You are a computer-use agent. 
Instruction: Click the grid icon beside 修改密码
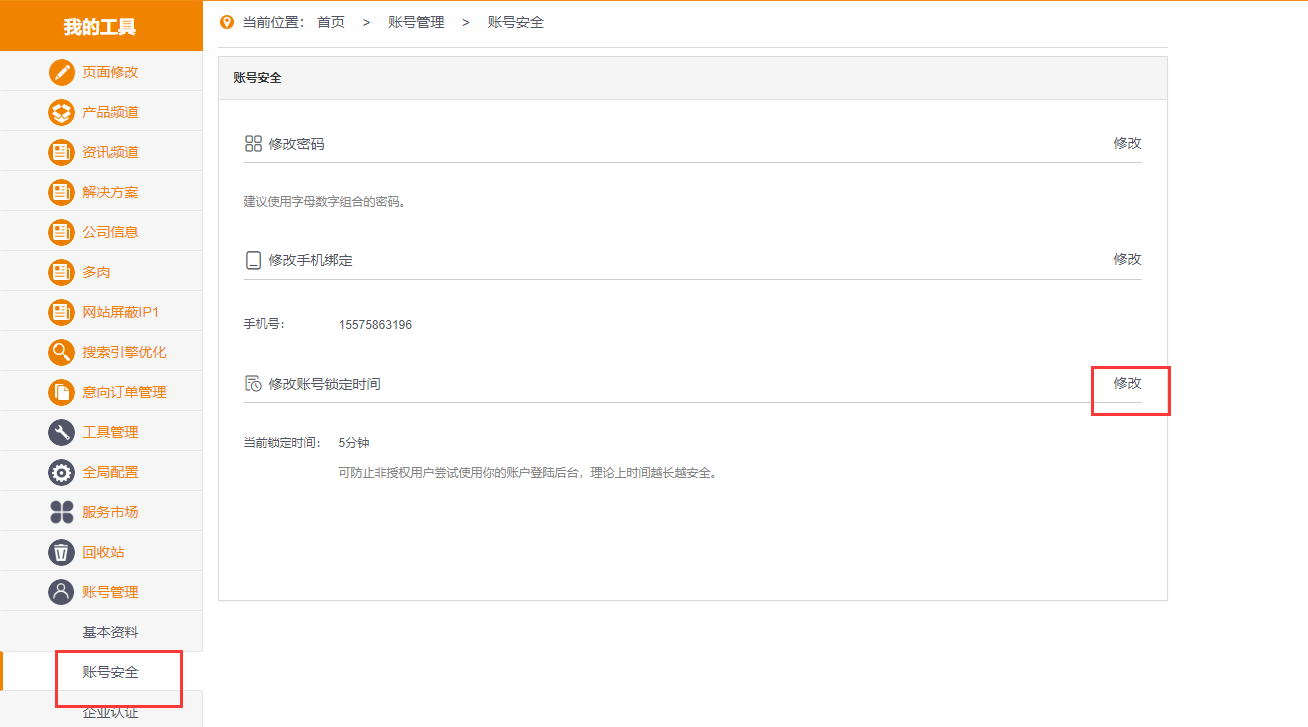coord(253,144)
